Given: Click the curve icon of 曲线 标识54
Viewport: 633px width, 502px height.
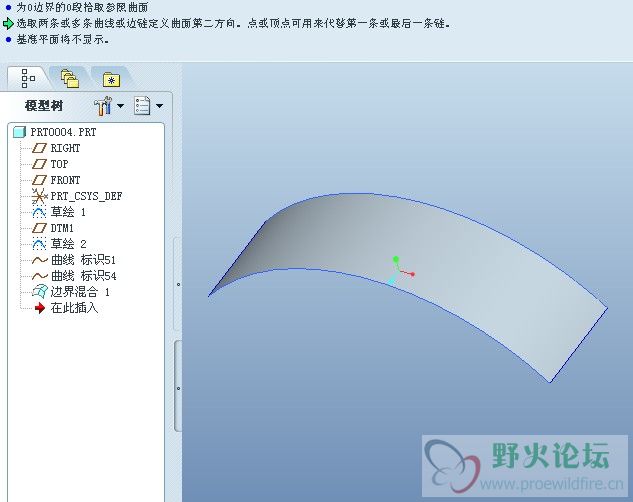Looking at the screenshot, I should click(40, 276).
